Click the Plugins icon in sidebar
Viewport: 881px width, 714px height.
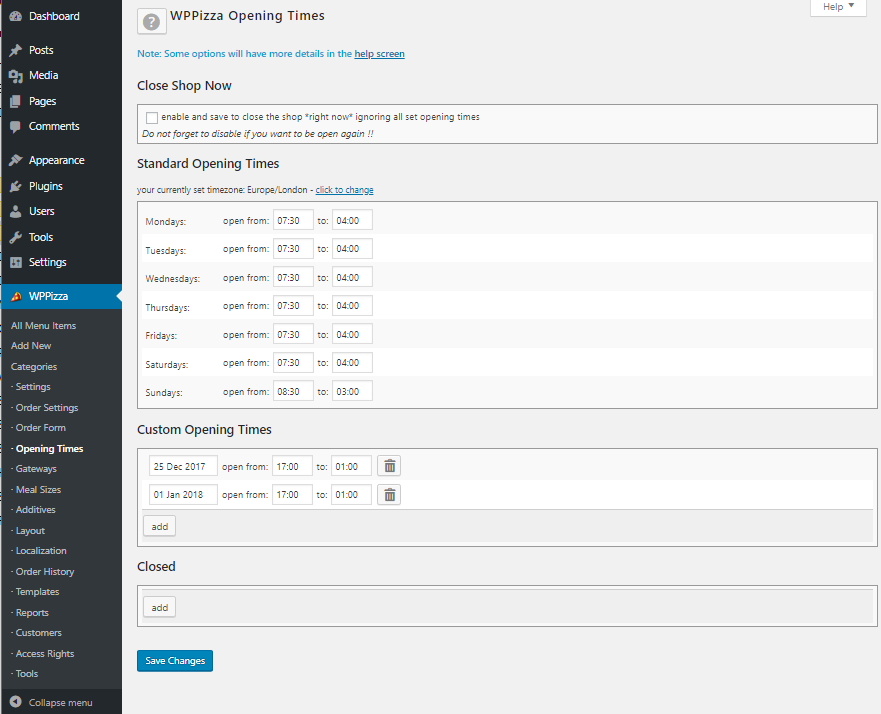coord(15,186)
